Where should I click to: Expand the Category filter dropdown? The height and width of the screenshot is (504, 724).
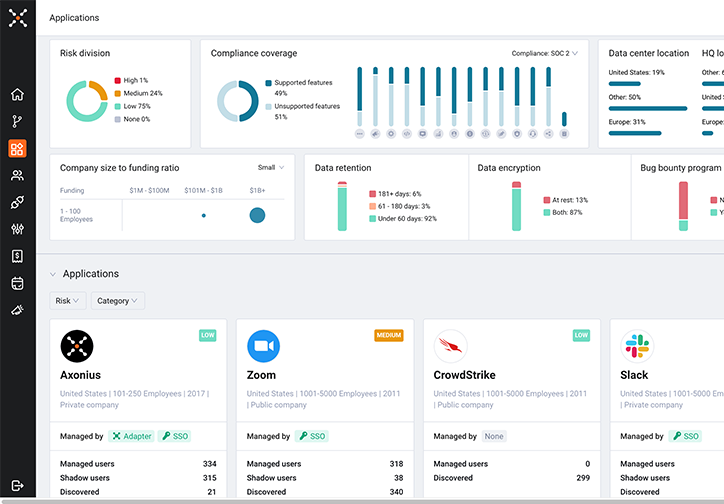click(x=118, y=301)
